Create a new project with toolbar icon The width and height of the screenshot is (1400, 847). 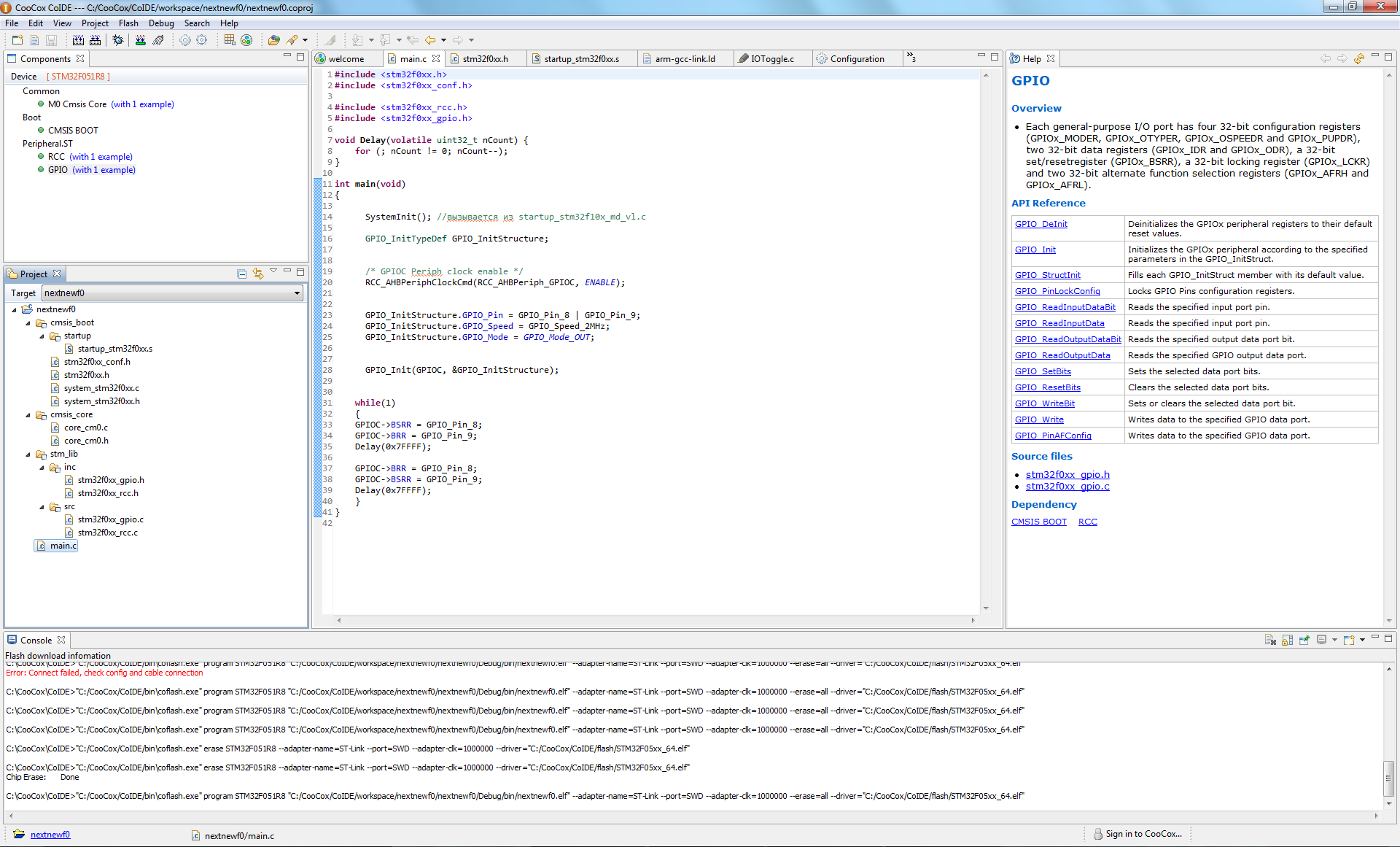(x=17, y=40)
